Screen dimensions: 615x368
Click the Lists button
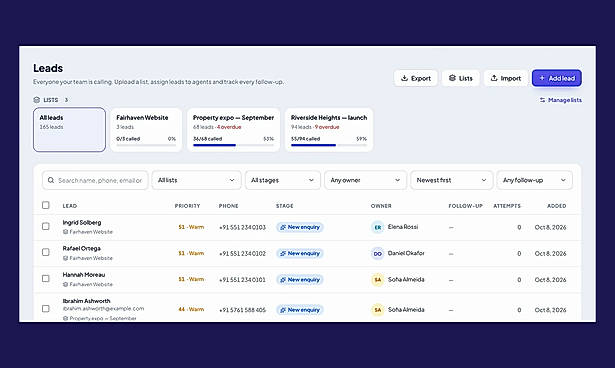coord(460,78)
